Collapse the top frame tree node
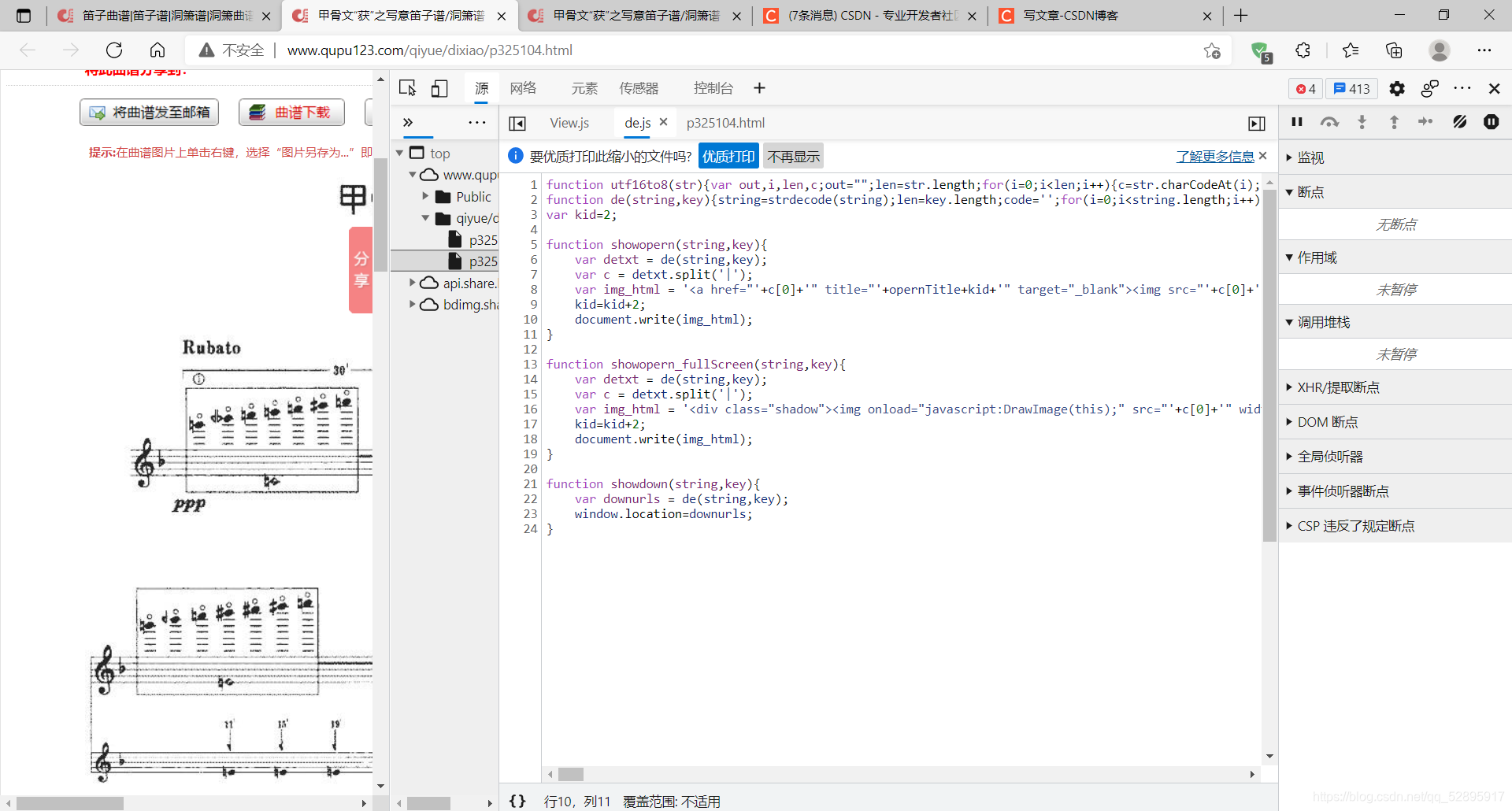The height and width of the screenshot is (811, 1512). click(400, 153)
